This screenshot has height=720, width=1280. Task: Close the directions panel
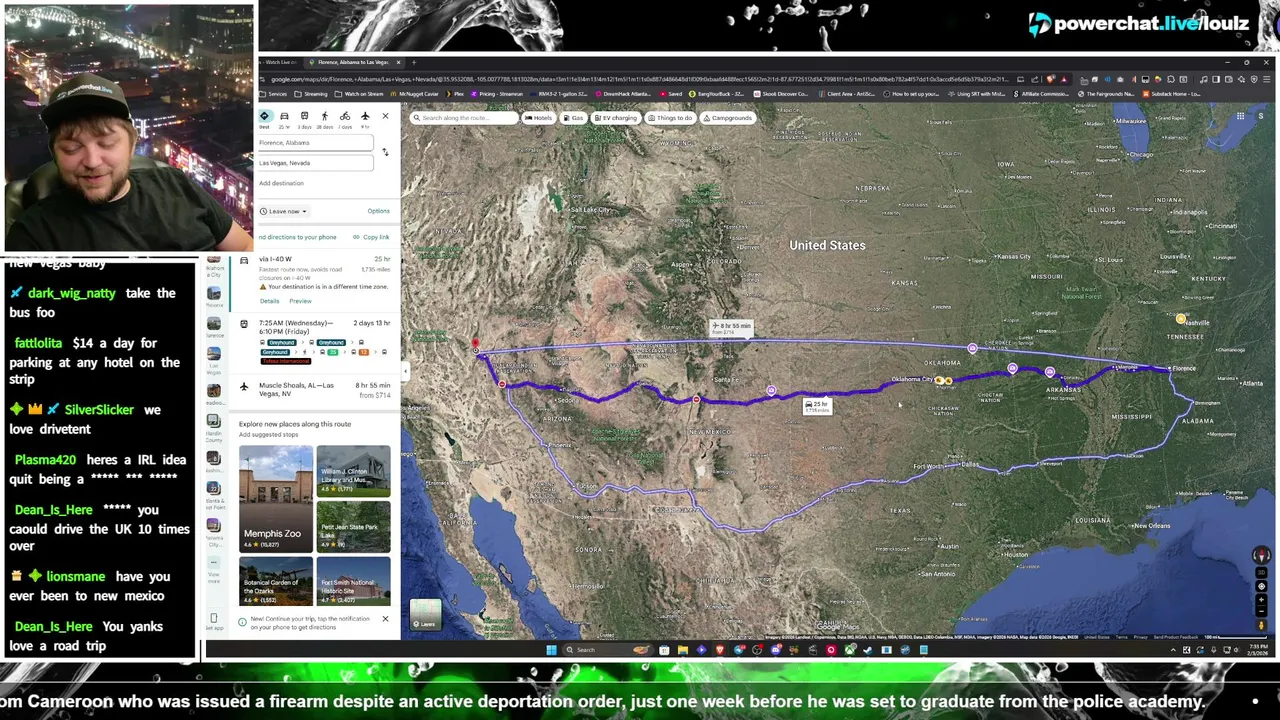pyautogui.click(x=385, y=116)
